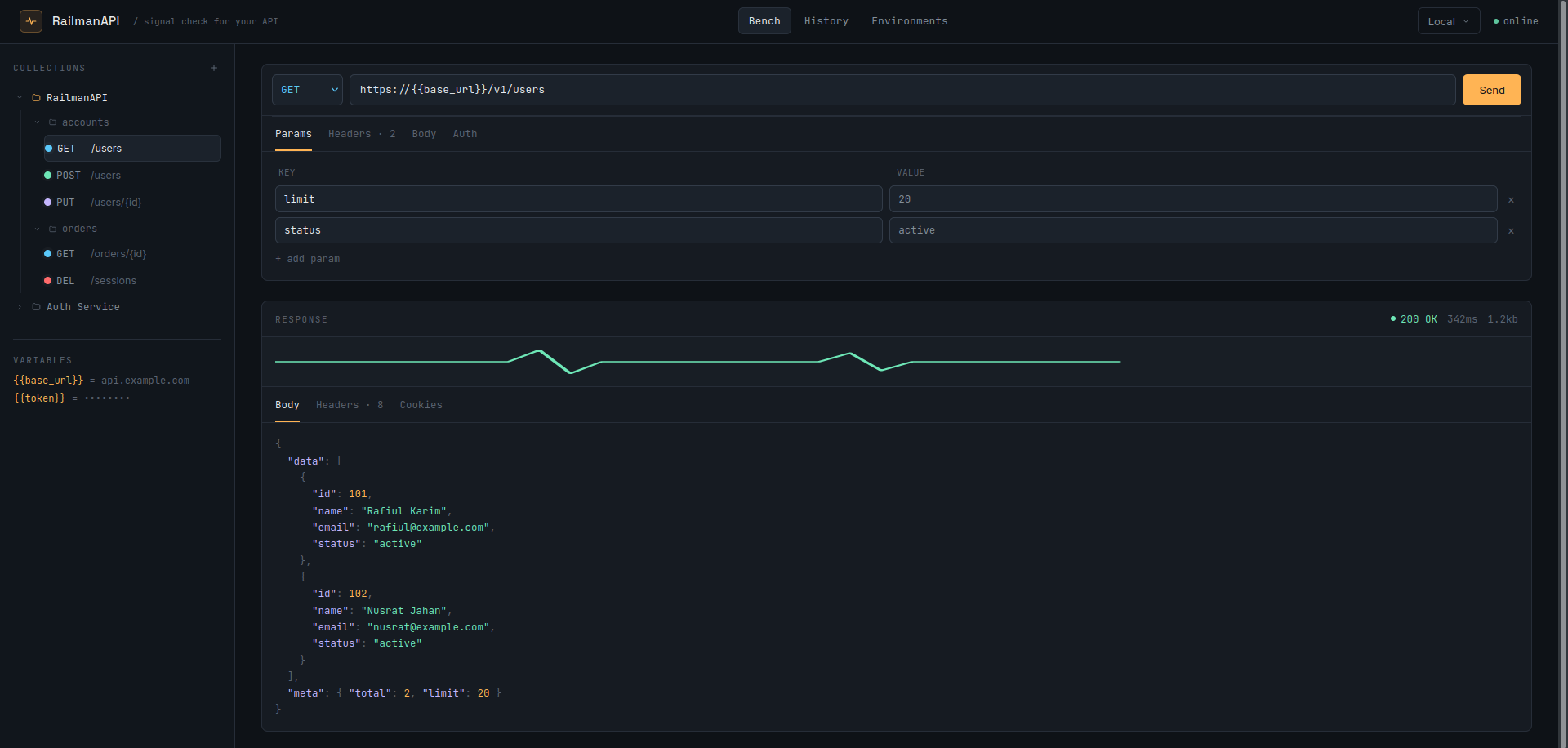Collapse the RailmanAPI collection chevron
The height and width of the screenshot is (748, 1568).
pos(20,98)
